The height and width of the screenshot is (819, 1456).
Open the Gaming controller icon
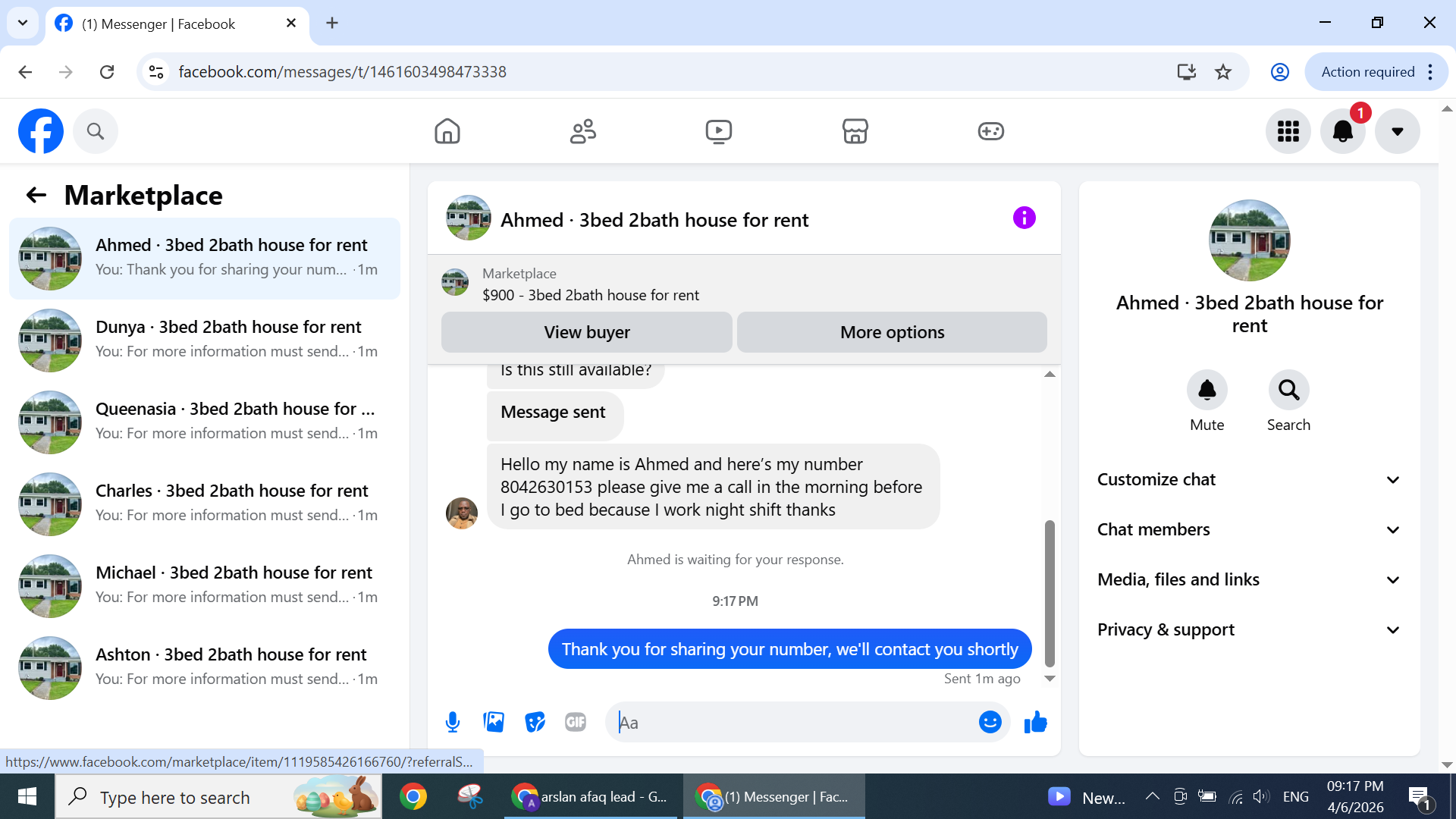point(990,131)
